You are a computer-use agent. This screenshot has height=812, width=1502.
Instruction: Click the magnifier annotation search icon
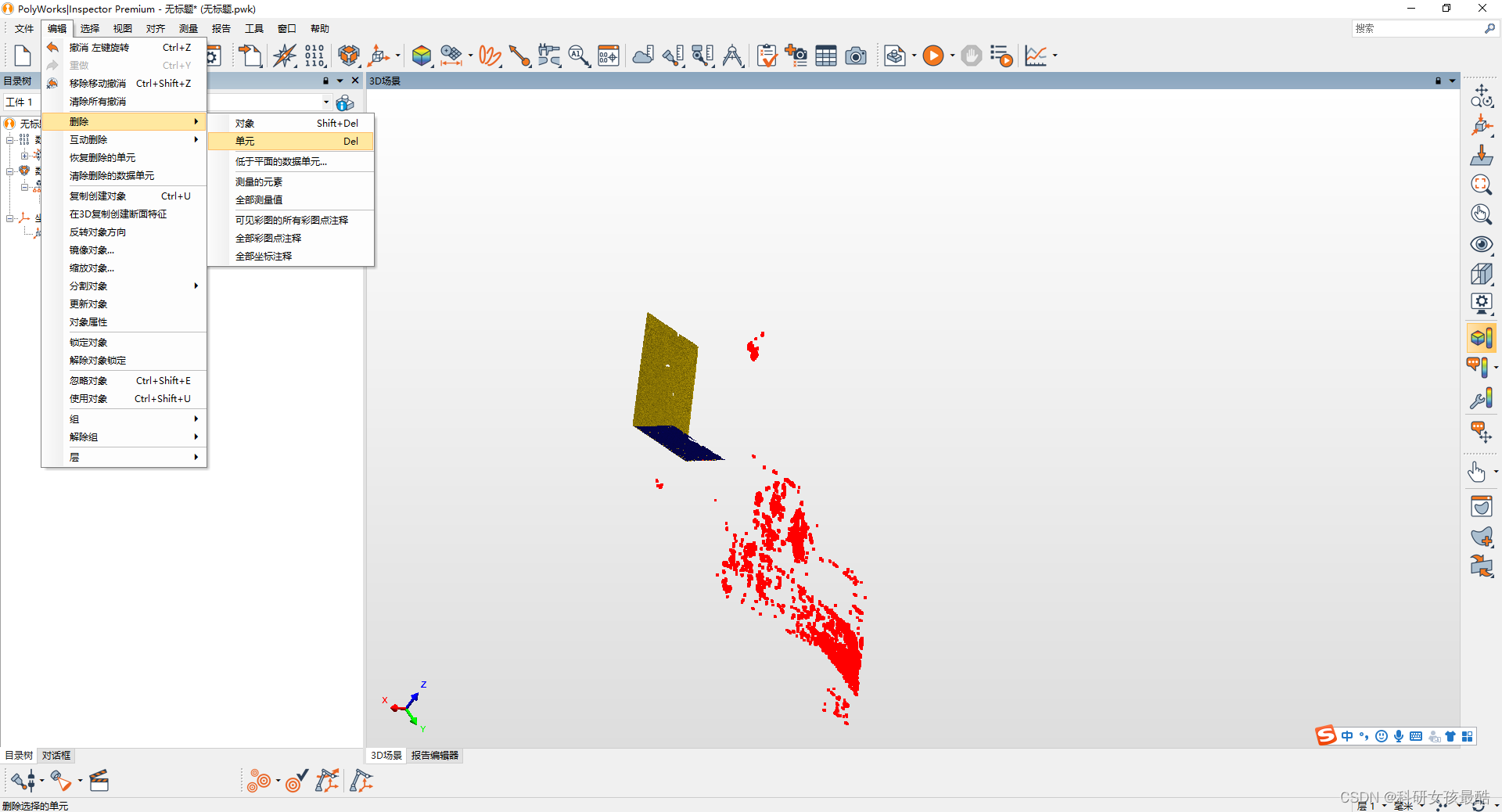coord(579,56)
